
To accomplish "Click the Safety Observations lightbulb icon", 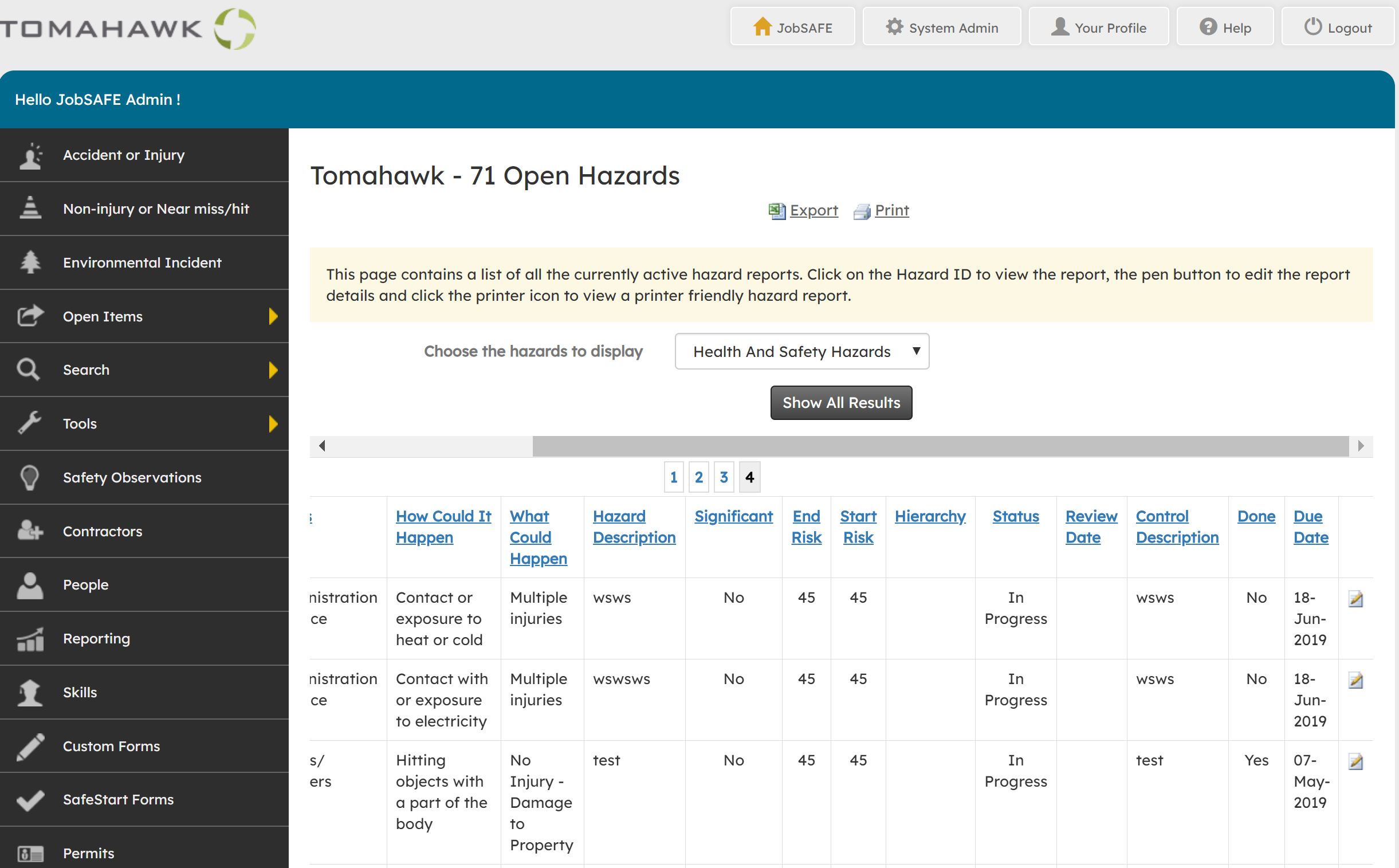I will 29,477.
